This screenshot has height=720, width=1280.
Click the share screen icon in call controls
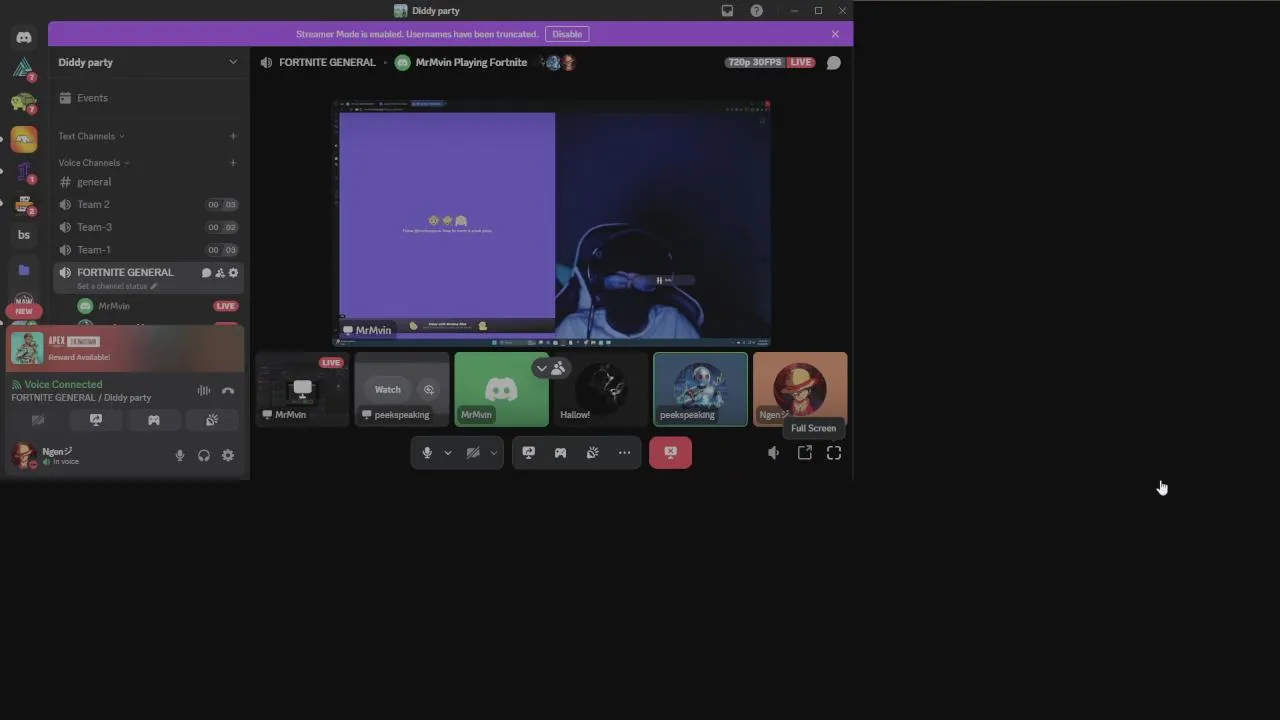click(x=529, y=453)
